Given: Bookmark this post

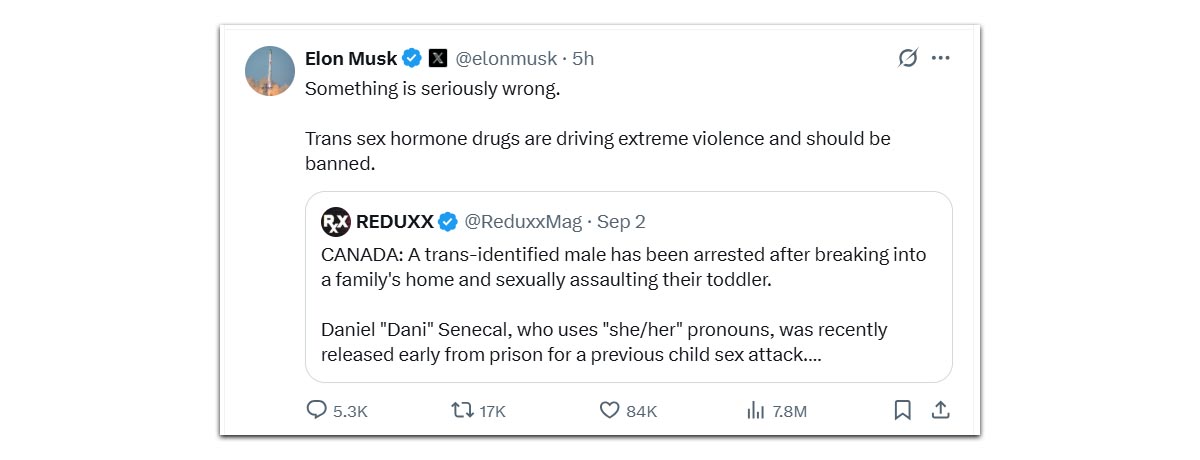Looking at the screenshot, I should pyautogui.click(x=902, y=410).
